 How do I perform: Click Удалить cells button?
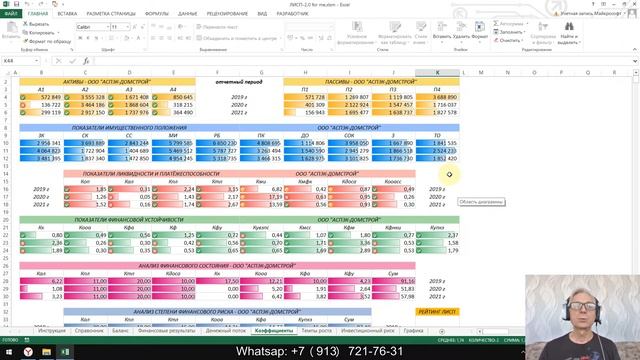(x=462, y=31)
